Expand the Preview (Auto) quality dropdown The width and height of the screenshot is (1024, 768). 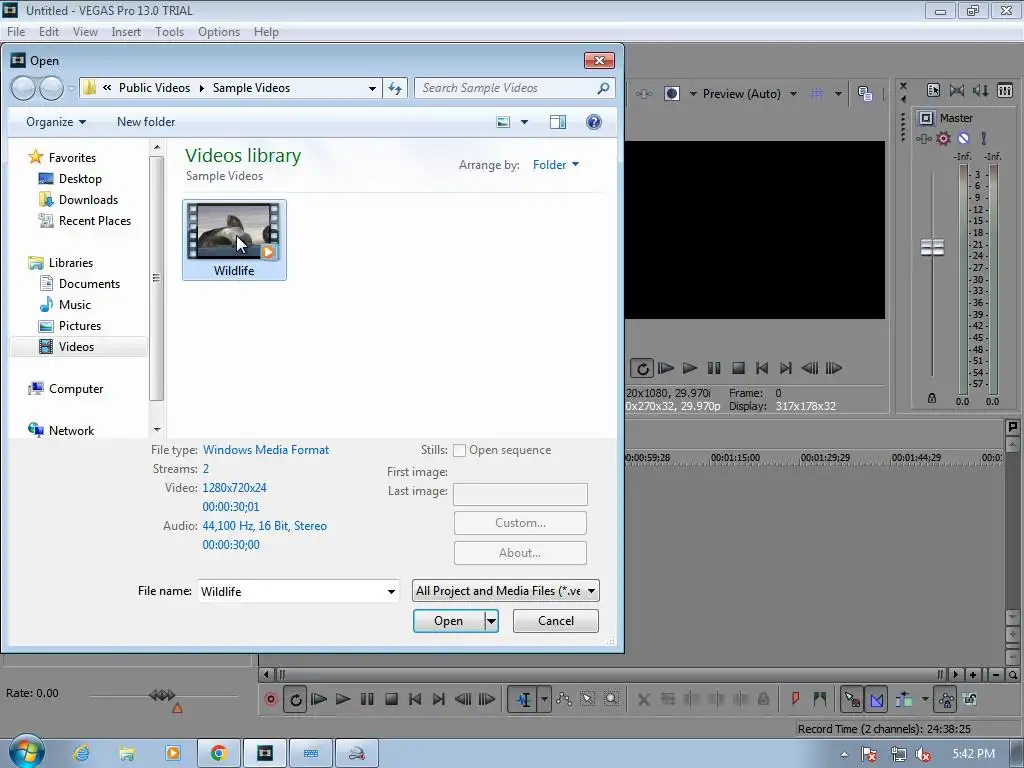click(x=793, y=94)
